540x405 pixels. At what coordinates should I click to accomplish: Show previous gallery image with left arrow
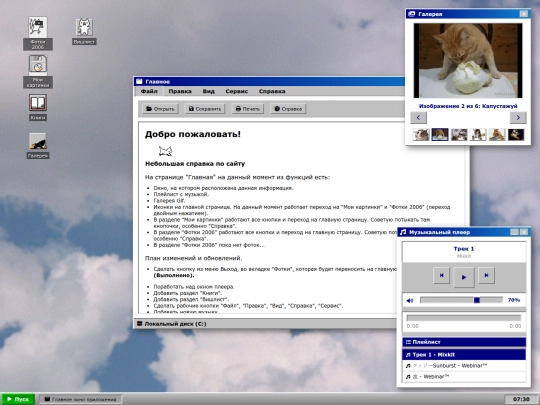(418, 117)
